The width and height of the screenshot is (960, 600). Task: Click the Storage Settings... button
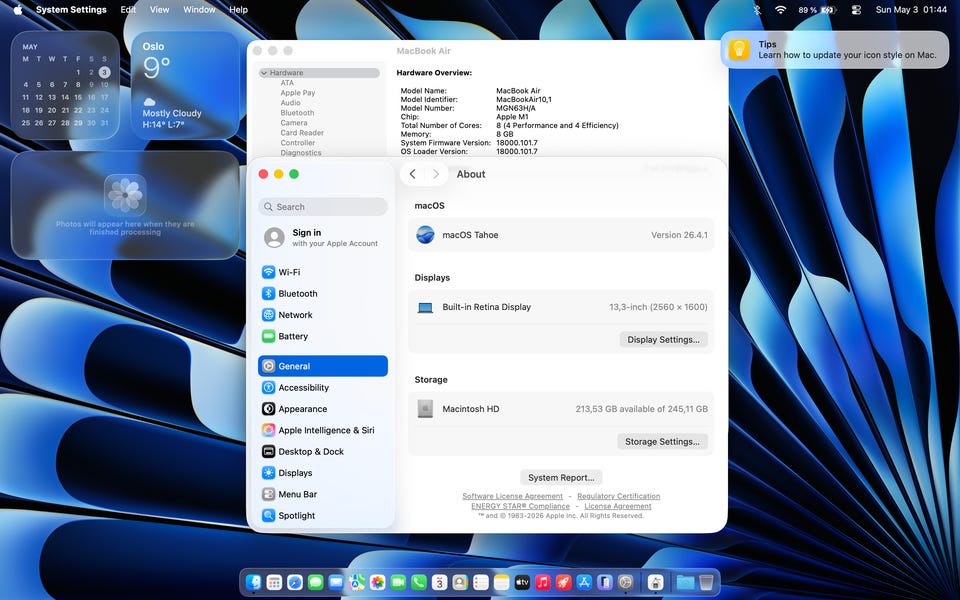(662, 441)
